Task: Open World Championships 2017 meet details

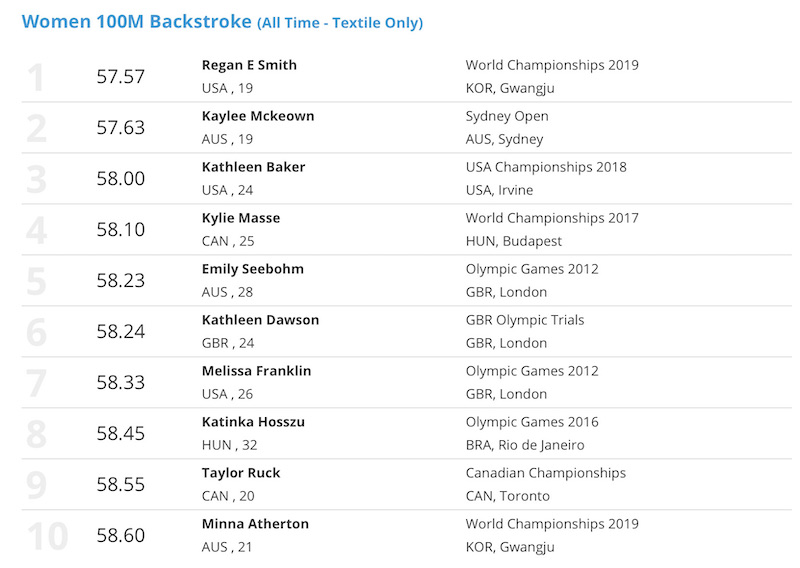Action: [x=552, y=218]
